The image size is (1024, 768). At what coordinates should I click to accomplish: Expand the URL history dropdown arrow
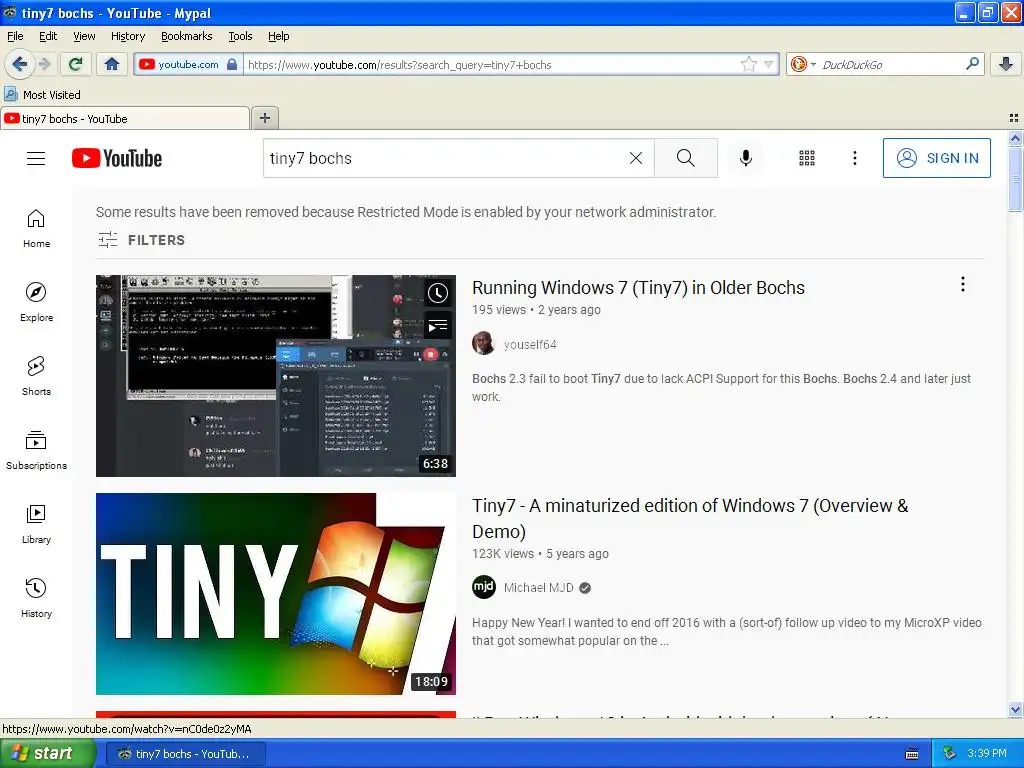tap(769, 64)
